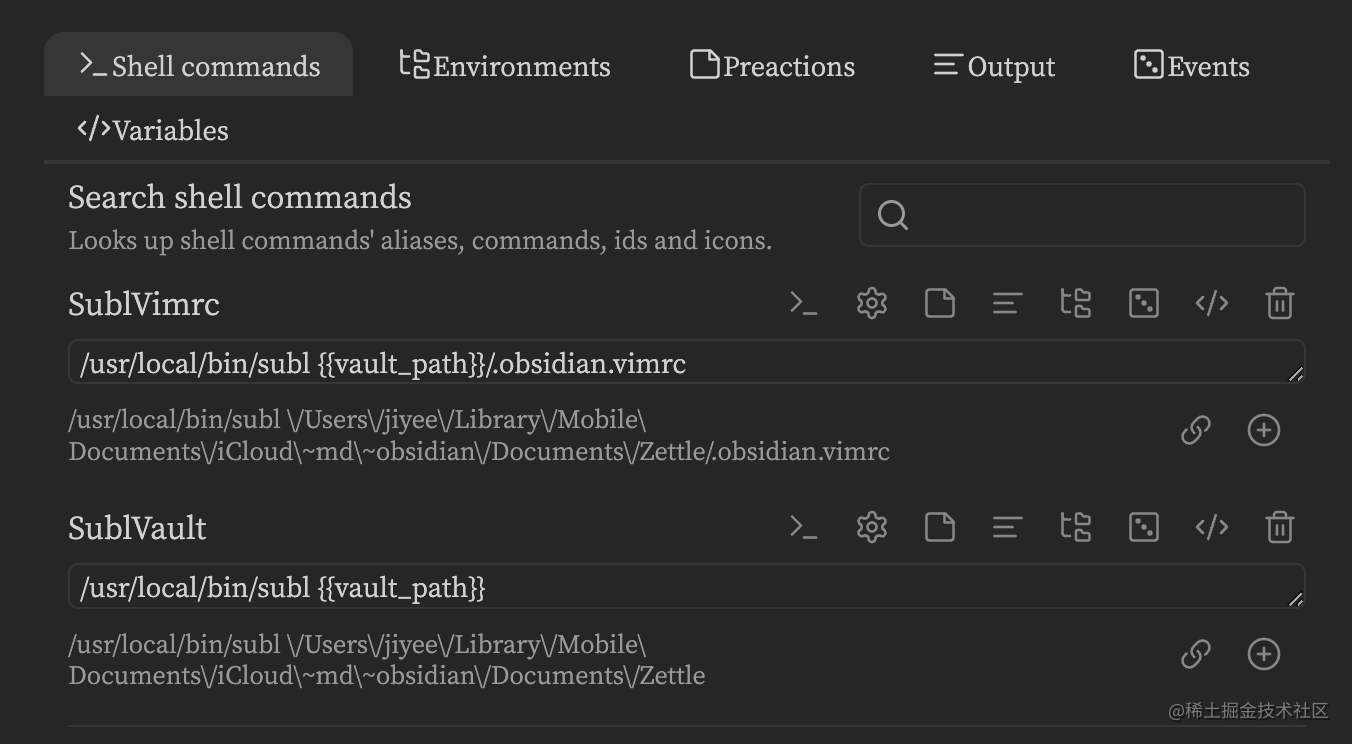Copy link icon for SublVimrc command

tap(1196, 431)
